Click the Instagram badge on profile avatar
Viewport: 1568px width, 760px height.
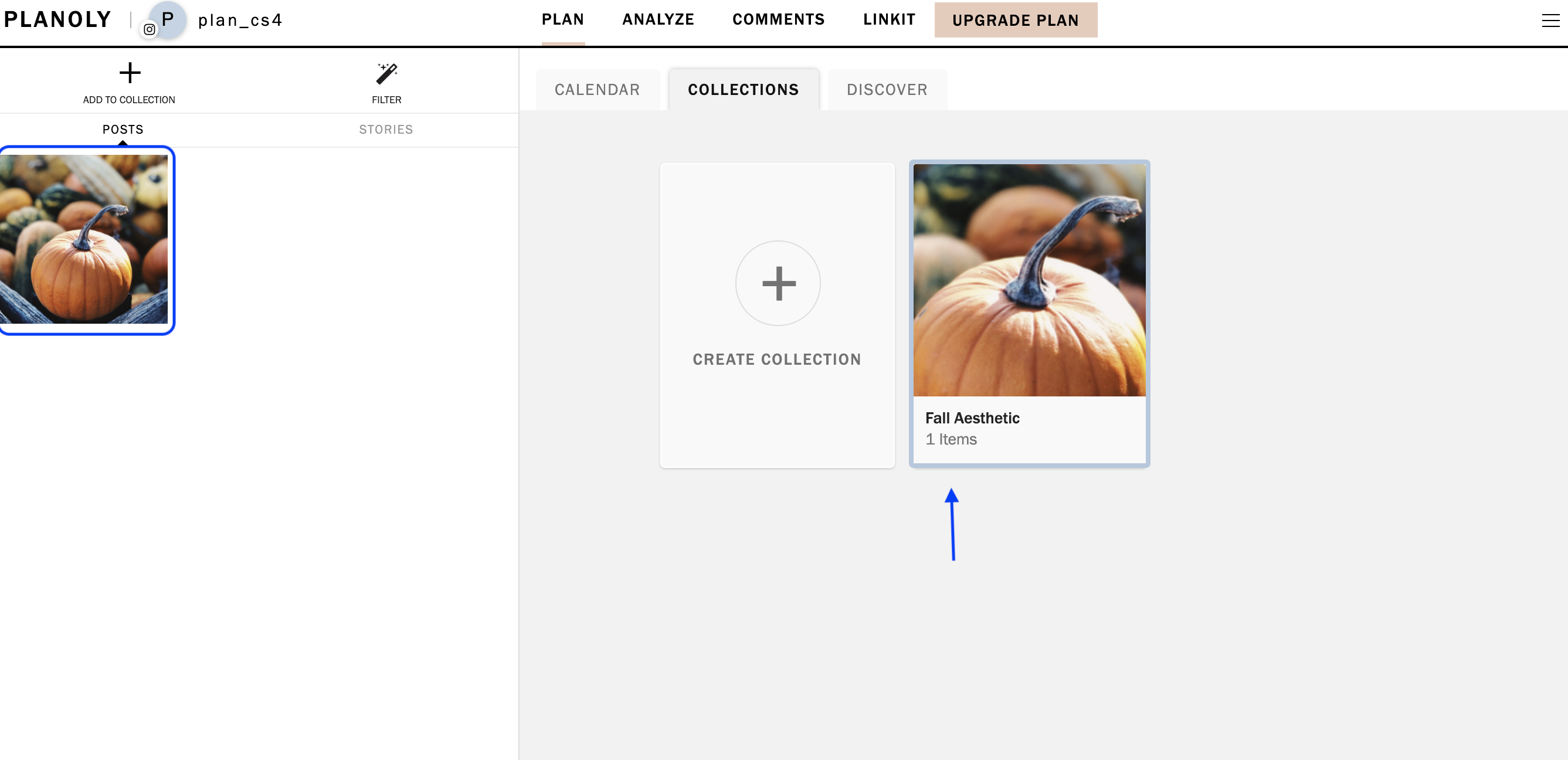pos(149,29)
